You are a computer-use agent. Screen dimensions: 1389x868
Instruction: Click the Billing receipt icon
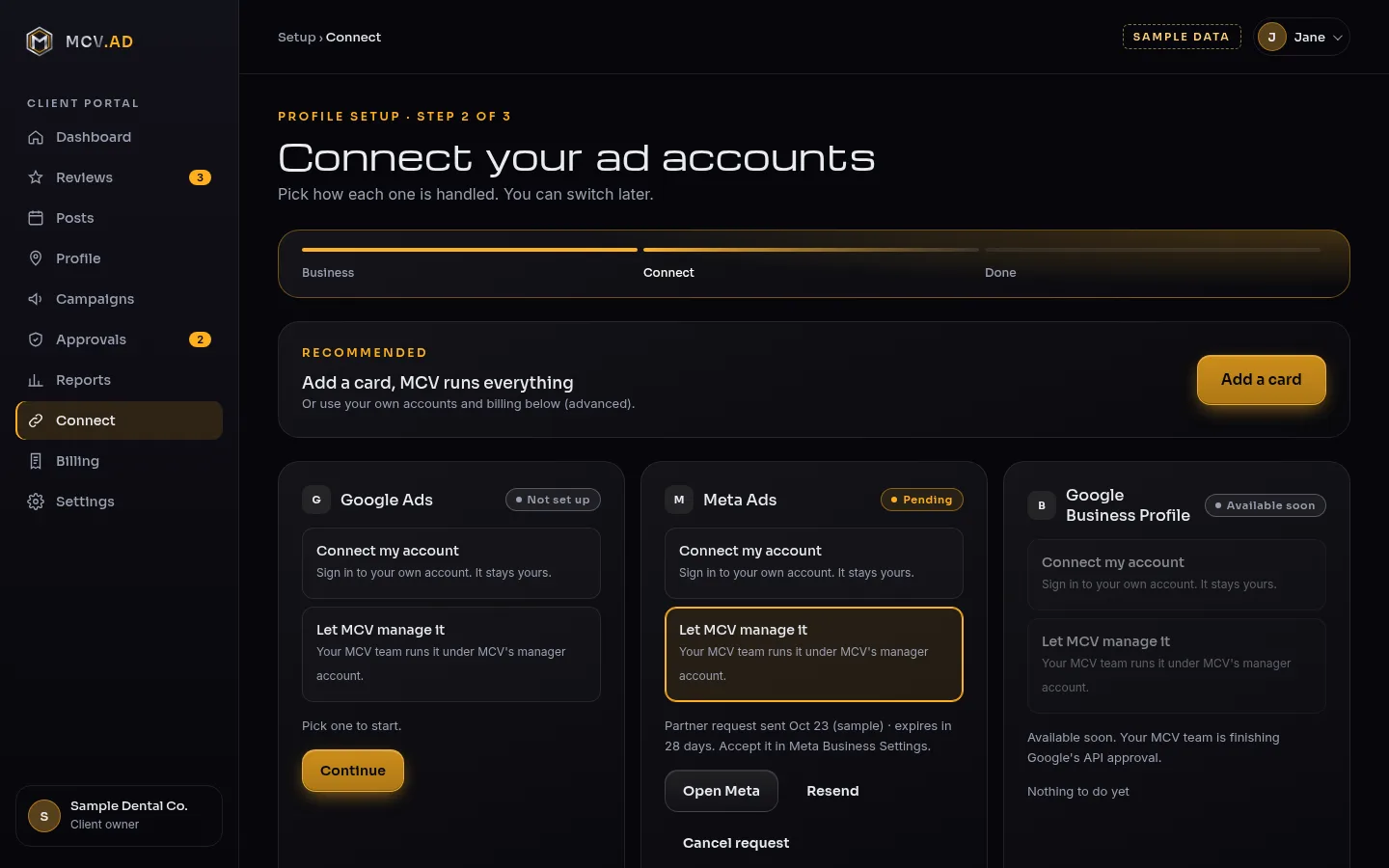tap(36, 461)
